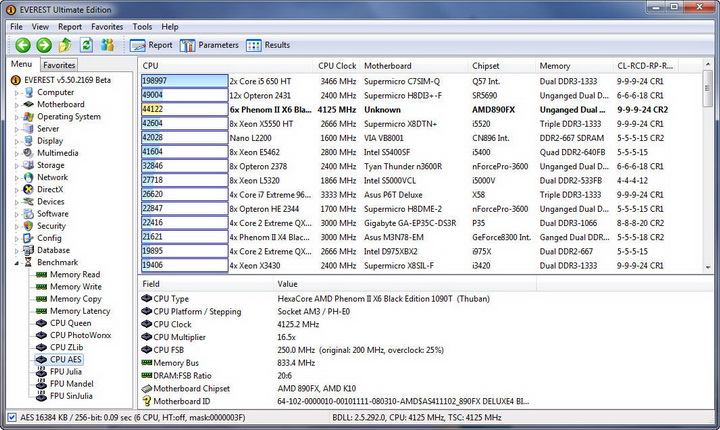Screen dimensions: 720x430
Task: Expand the Database tree node
Action: click(17, 250)
